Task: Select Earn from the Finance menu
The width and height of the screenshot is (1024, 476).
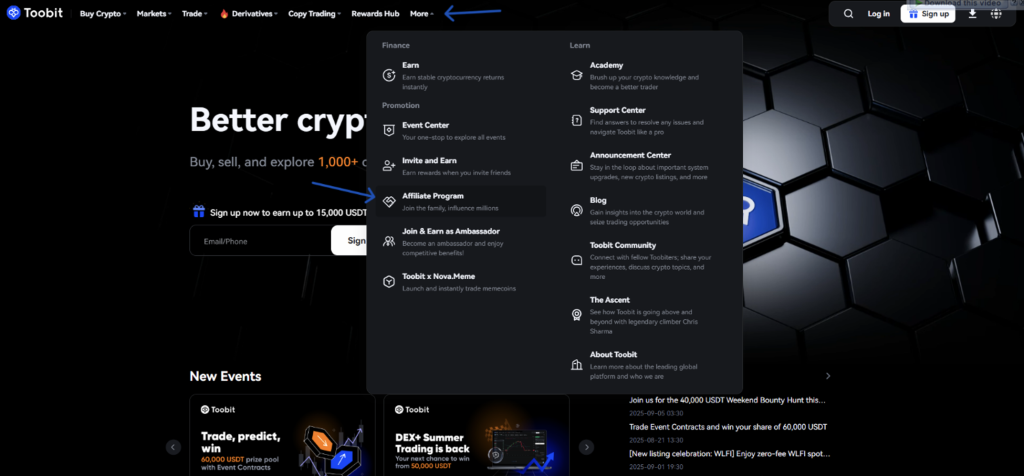Action: [460, 75]
